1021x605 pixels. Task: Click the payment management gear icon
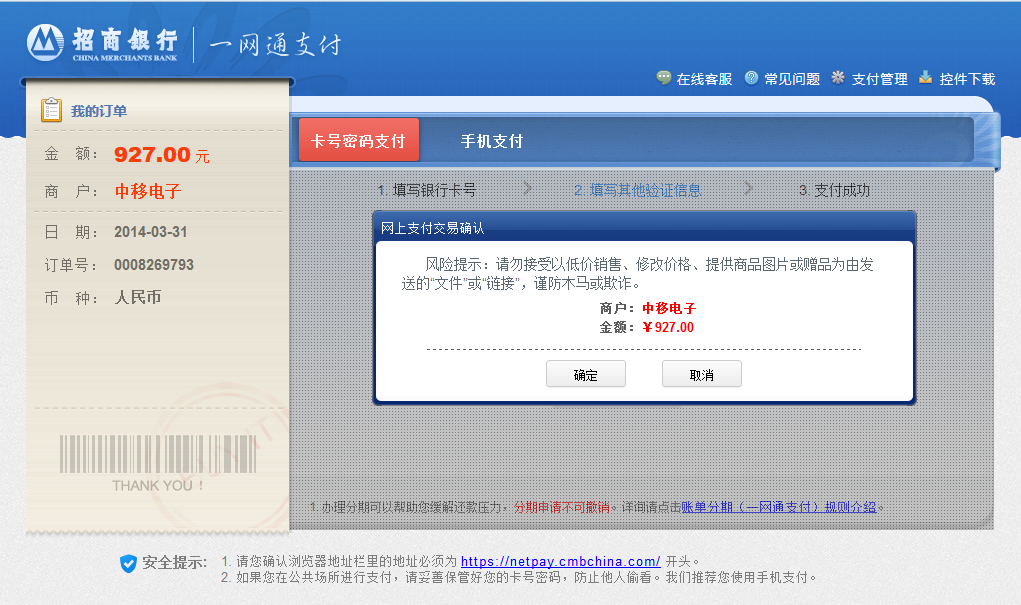click(838, 78)
